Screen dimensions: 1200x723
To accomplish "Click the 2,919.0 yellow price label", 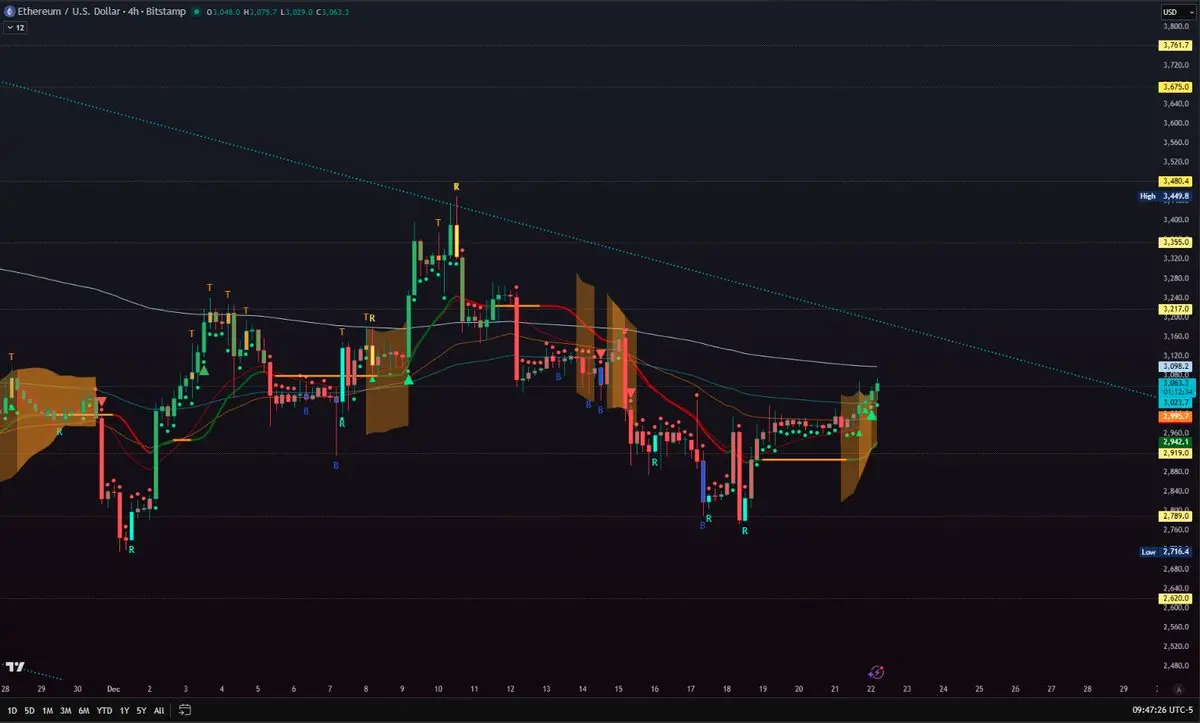I will (x=1173, y=453).
